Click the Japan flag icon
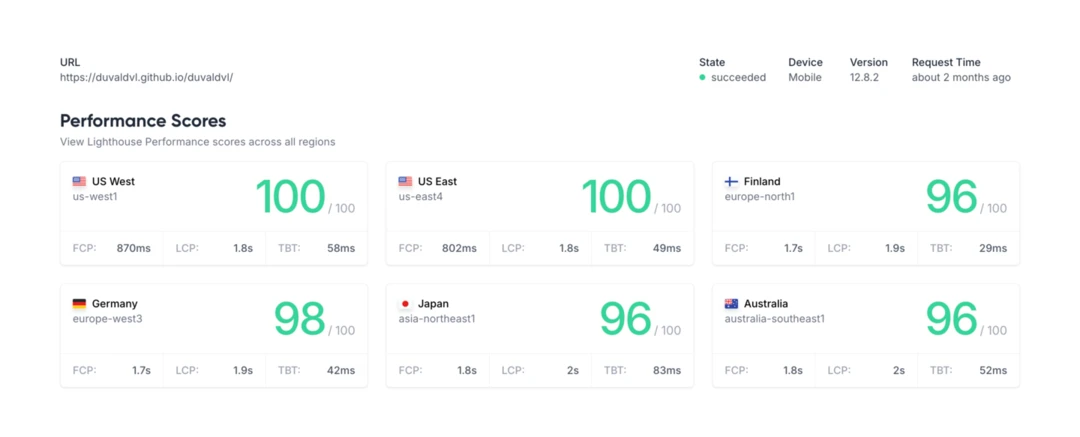The height and width of the screenshot is (437, 1080). point(405,304)
